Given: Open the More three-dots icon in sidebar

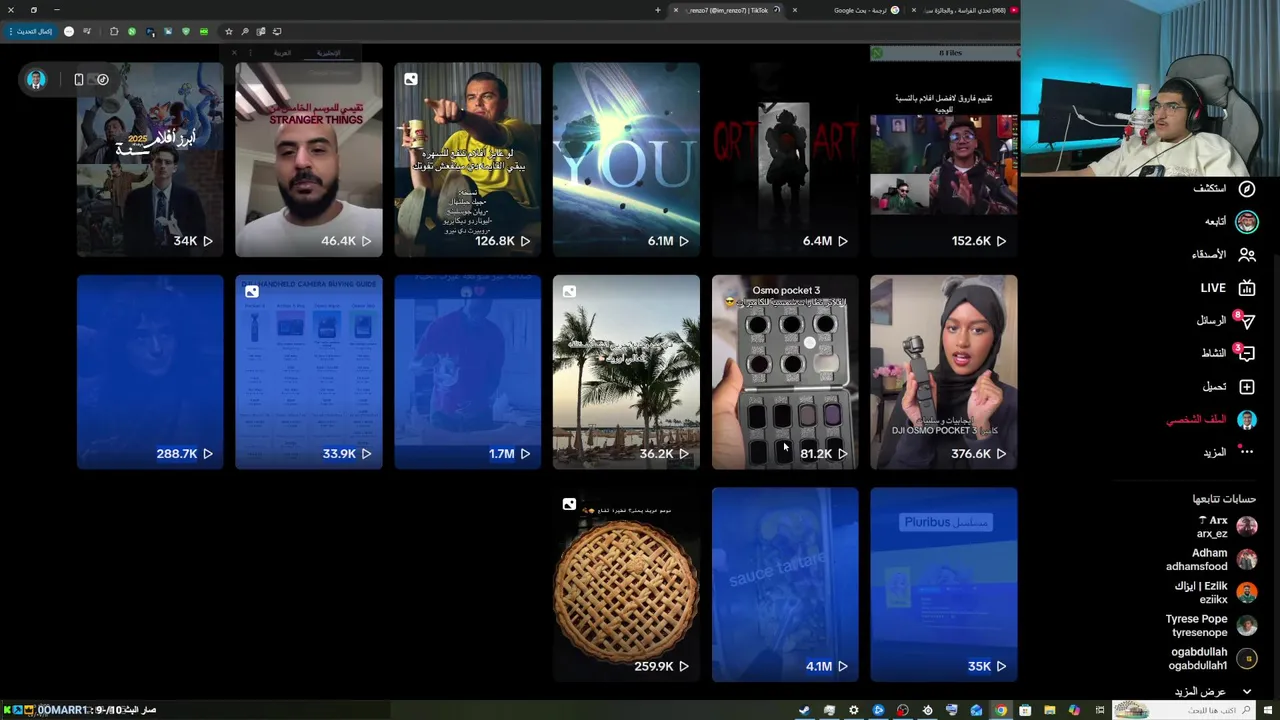Looking at the screenshot, I should [1246, 451].
